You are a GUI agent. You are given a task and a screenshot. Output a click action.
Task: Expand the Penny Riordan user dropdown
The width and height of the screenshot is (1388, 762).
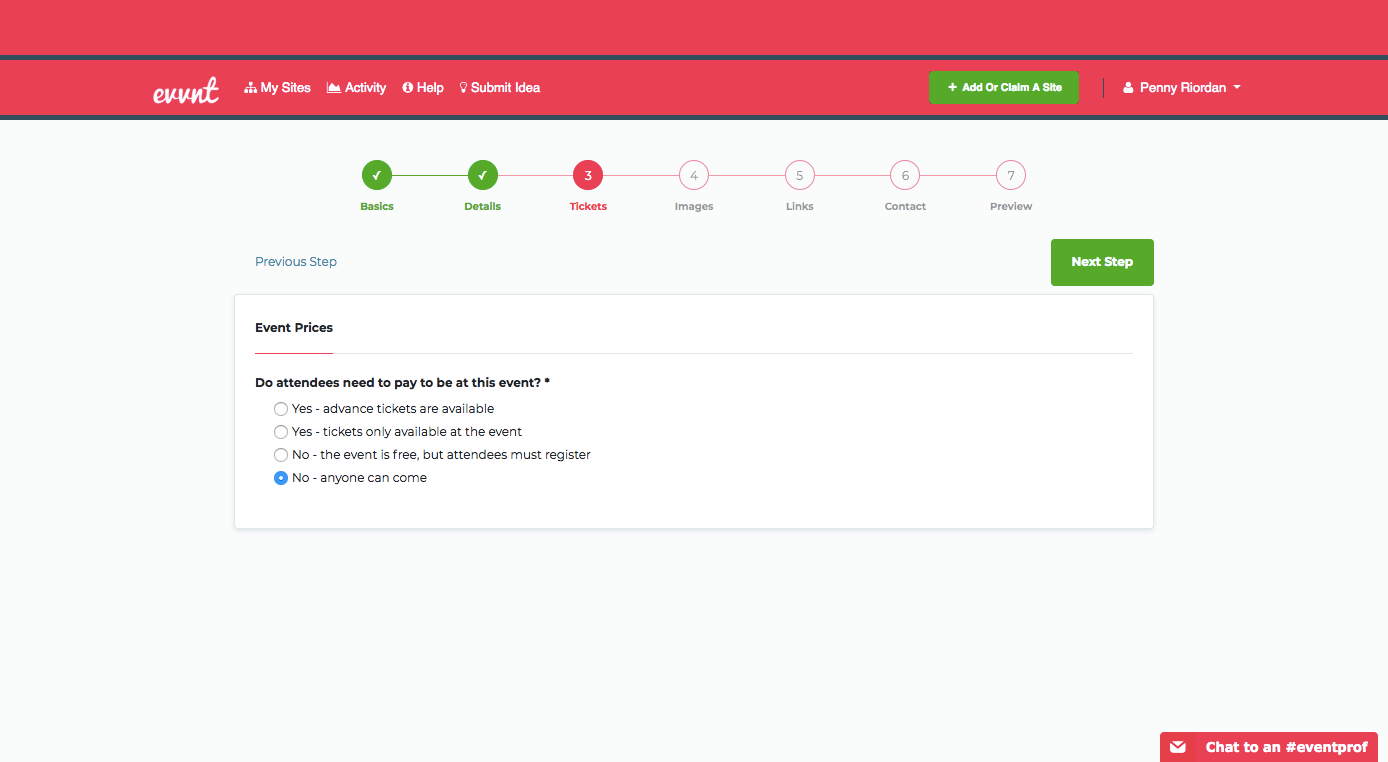[1182, 88]
